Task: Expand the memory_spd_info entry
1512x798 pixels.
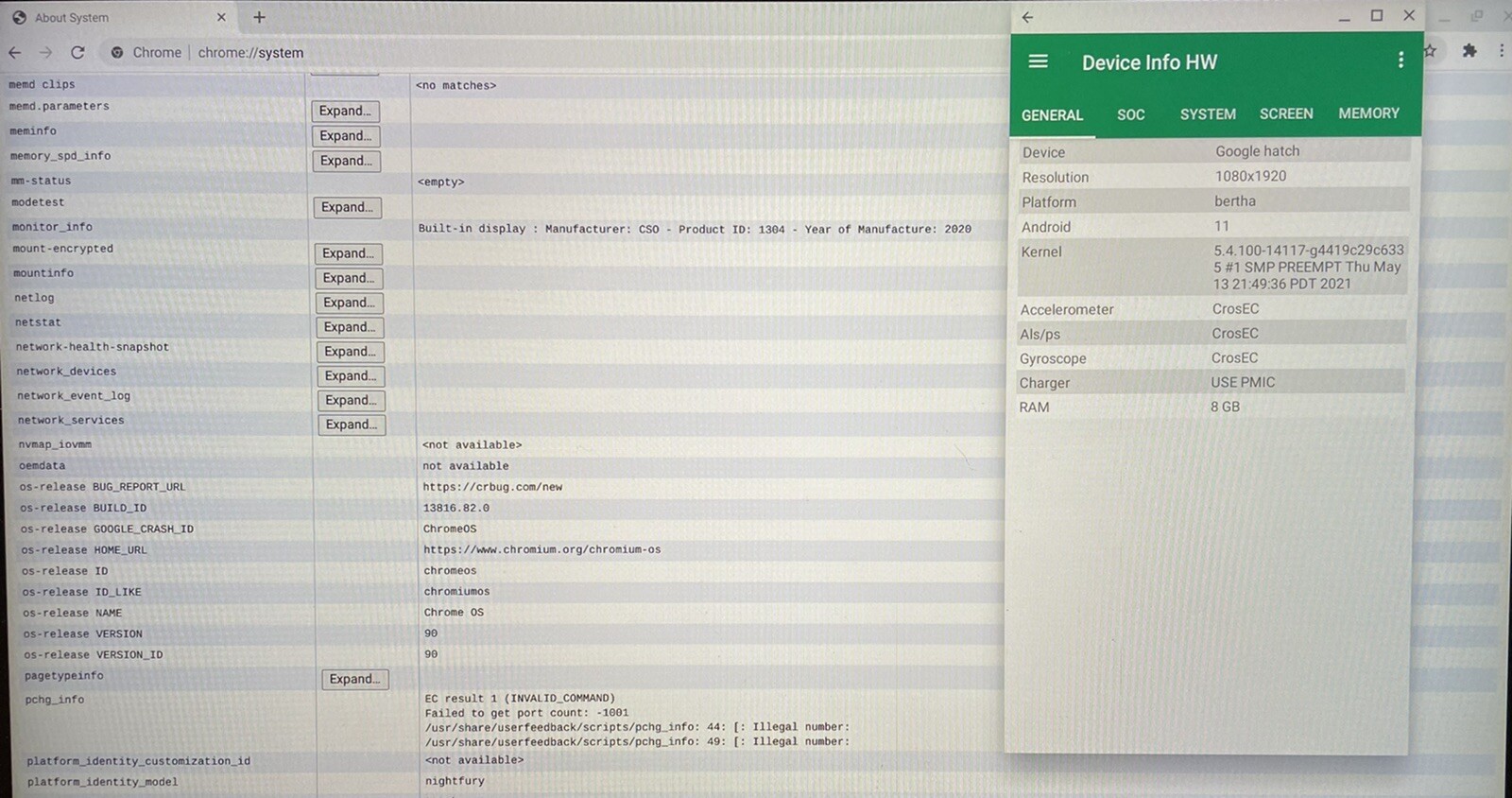Action: tap(346, 161)
